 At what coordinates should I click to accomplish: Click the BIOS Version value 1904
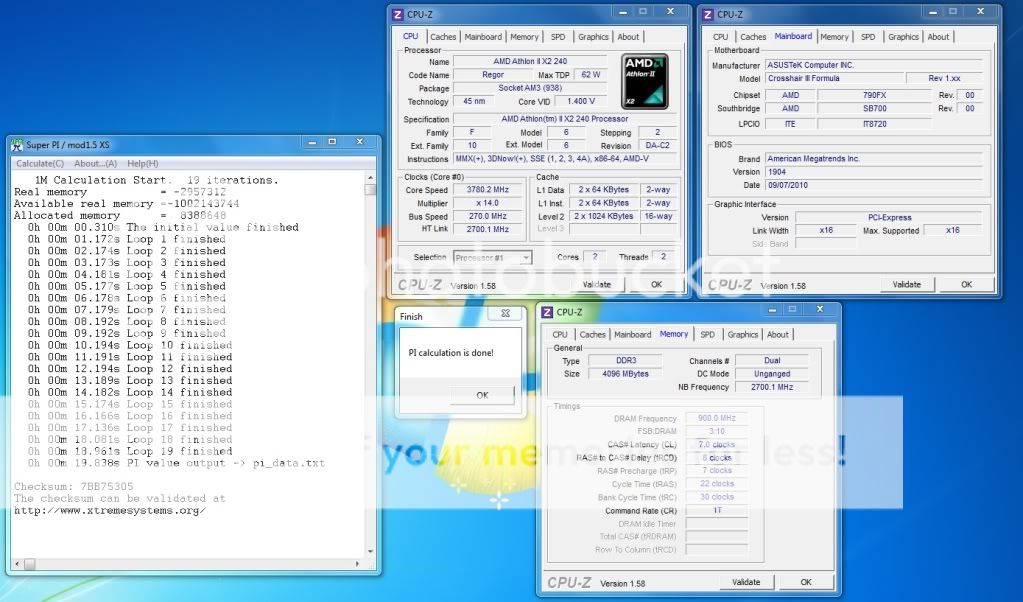coord(874,172)
